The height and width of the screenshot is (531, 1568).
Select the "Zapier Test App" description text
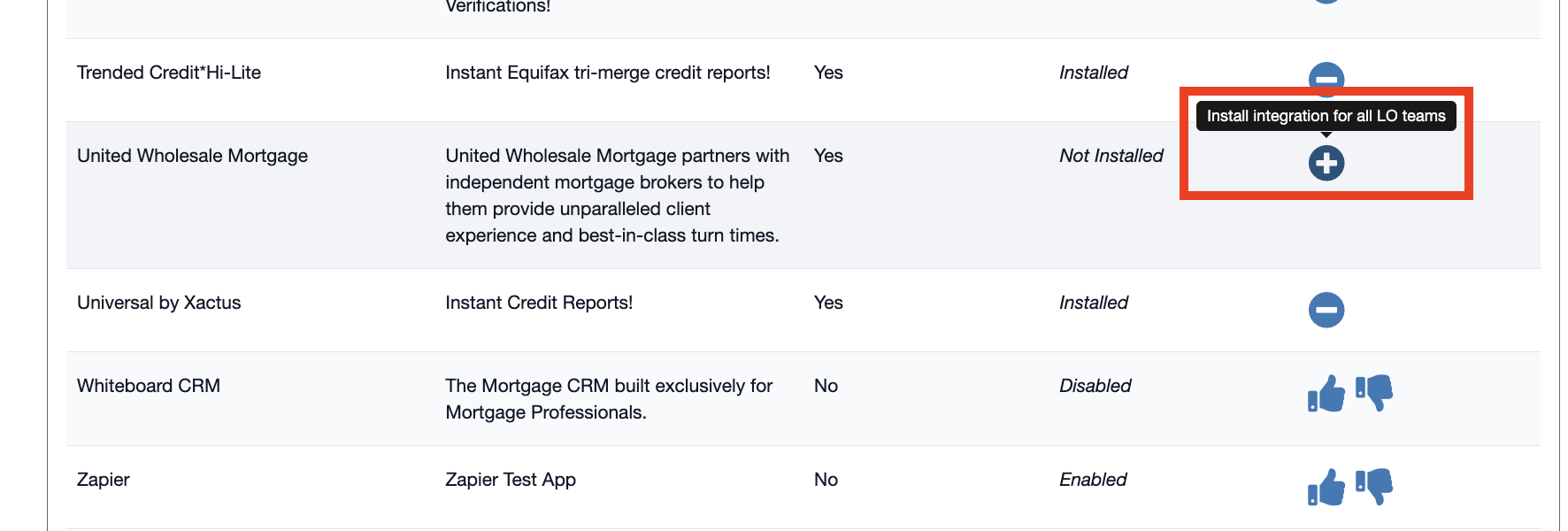pyautogui.click(x=511, y=480)
